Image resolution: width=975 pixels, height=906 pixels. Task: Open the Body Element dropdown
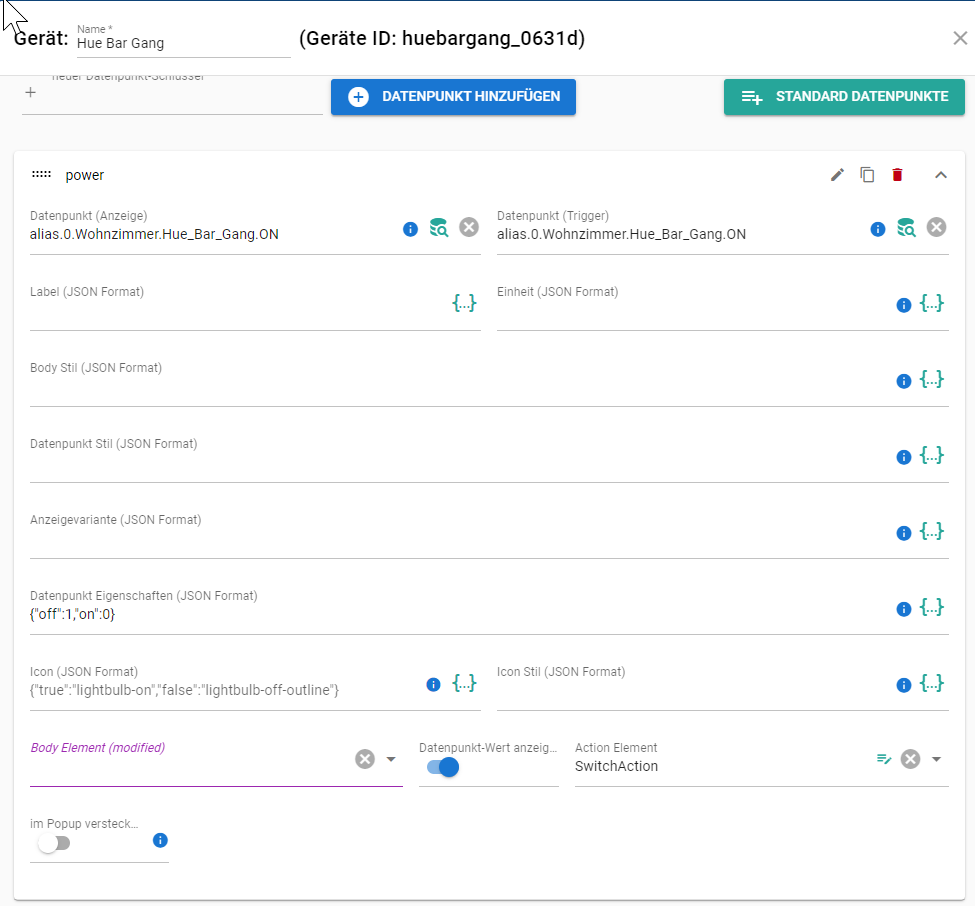coord(391,759)
